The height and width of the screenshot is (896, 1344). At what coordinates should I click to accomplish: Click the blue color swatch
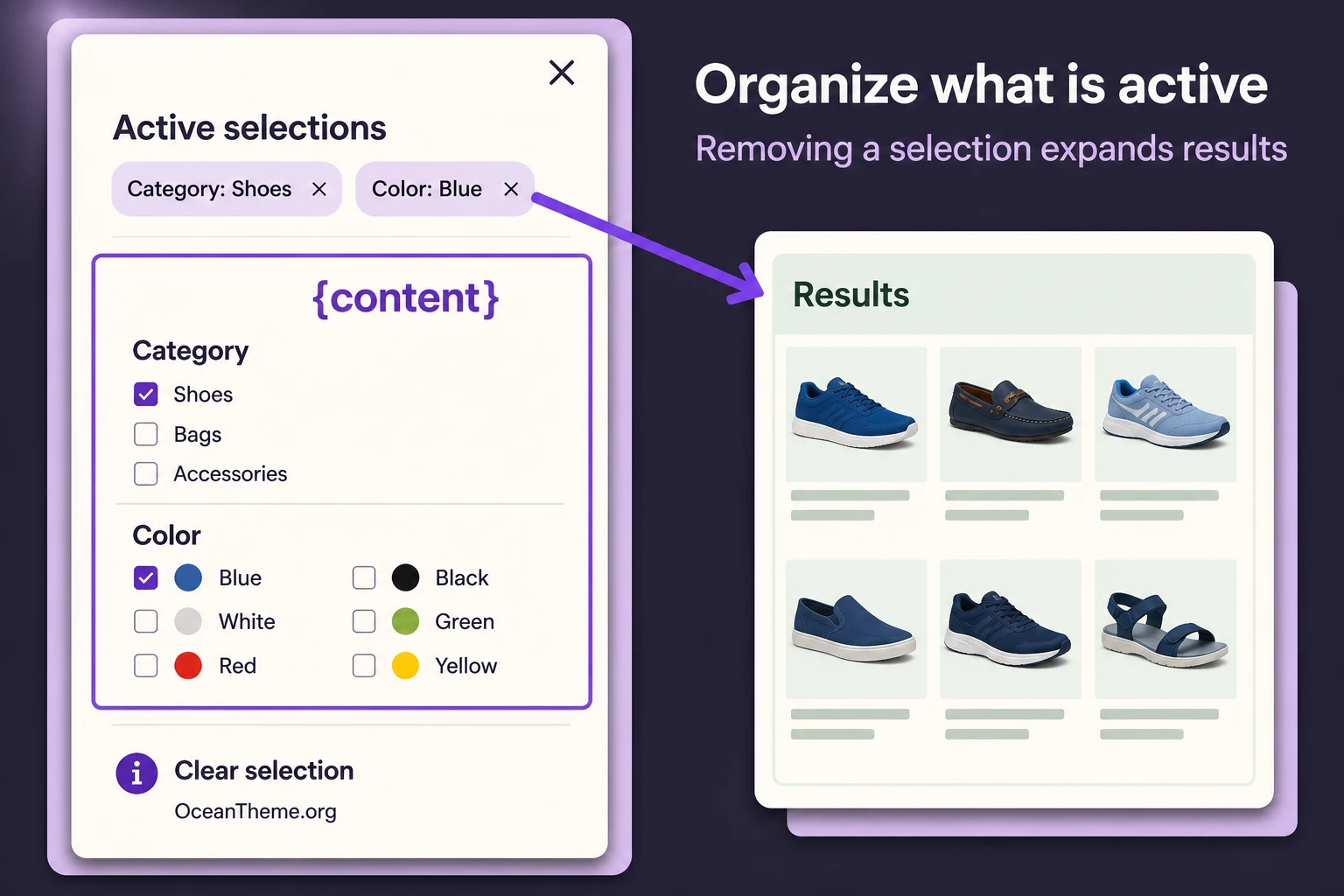coord(188,577)
